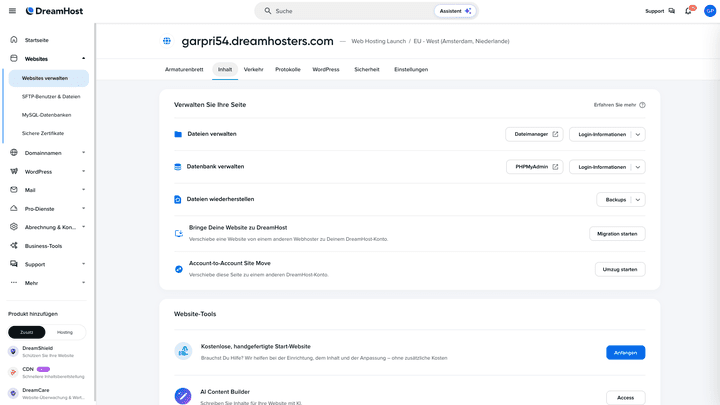Click the DreamCare product icon

click(13, 393)
